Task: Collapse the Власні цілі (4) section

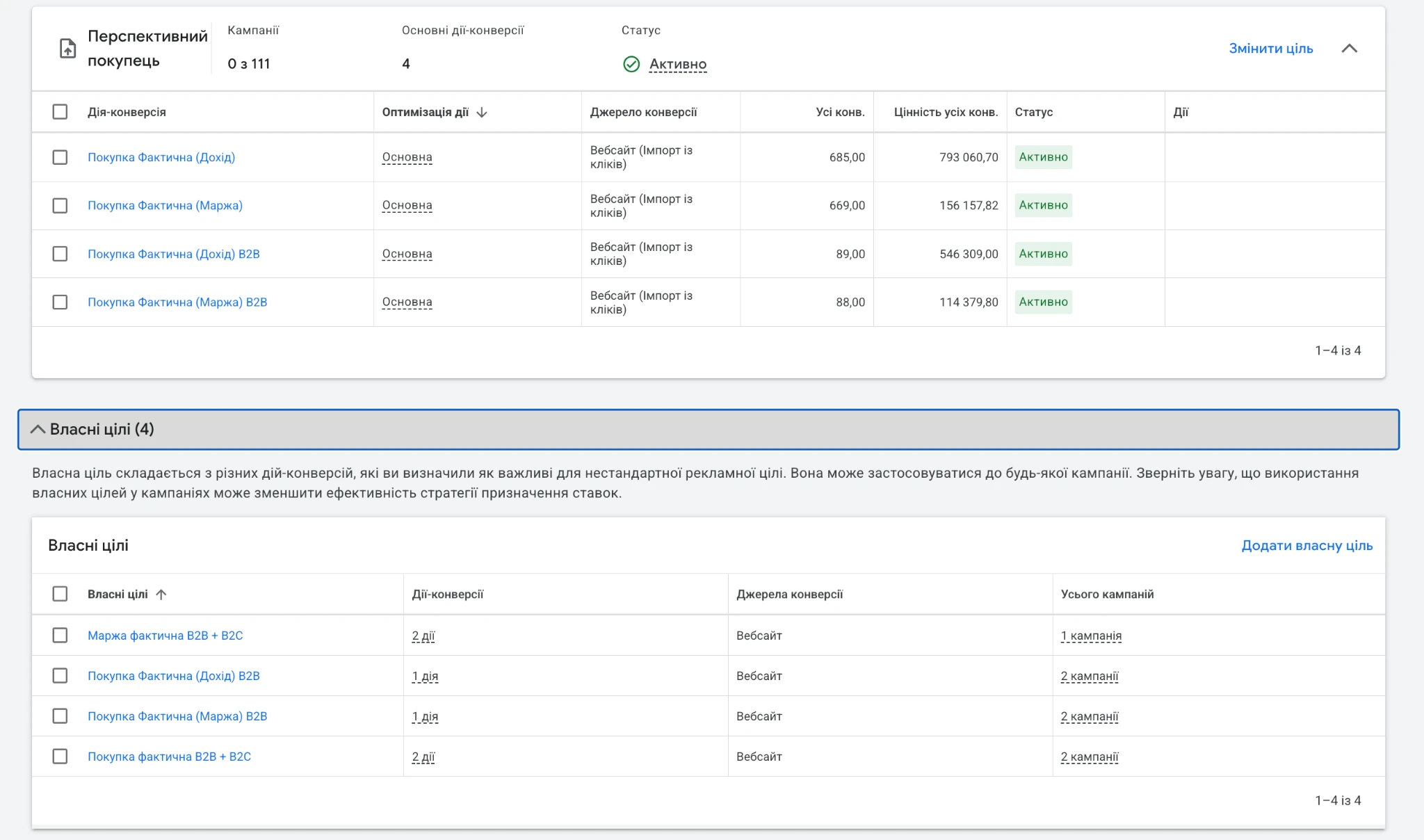Action: coord(38,429)
